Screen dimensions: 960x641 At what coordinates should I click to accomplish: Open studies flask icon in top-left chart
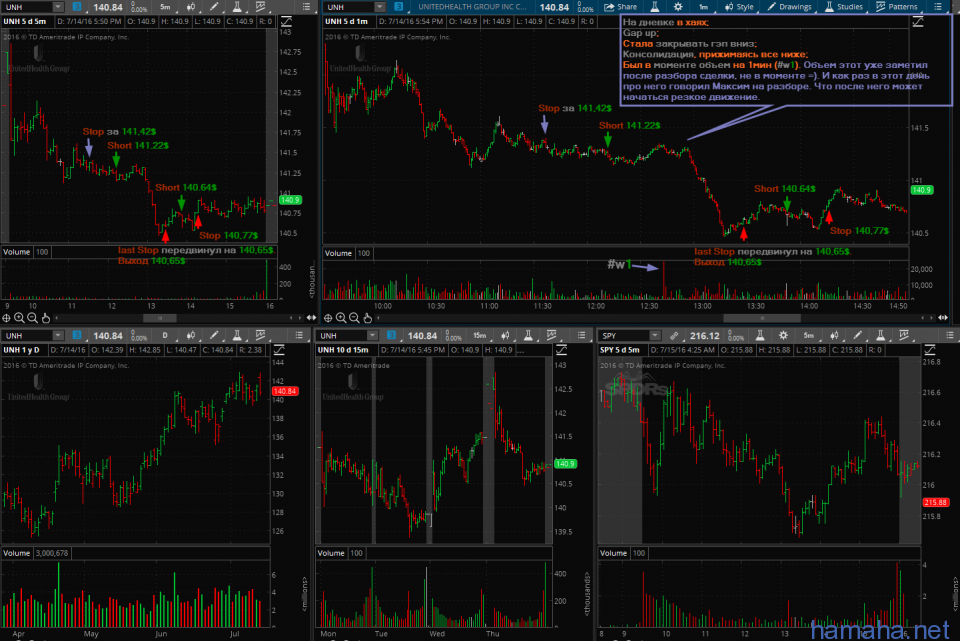[237, 7]
